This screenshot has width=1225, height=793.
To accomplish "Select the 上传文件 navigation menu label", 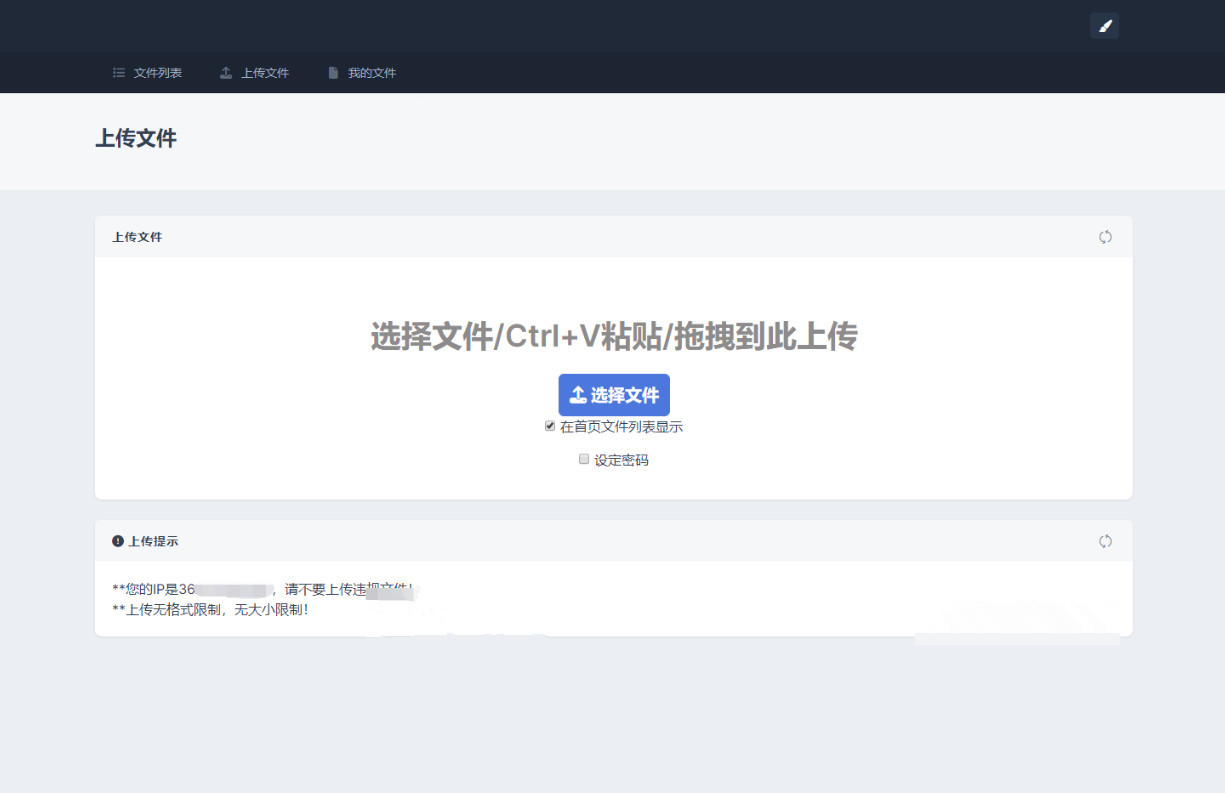I will coord(265,73).
